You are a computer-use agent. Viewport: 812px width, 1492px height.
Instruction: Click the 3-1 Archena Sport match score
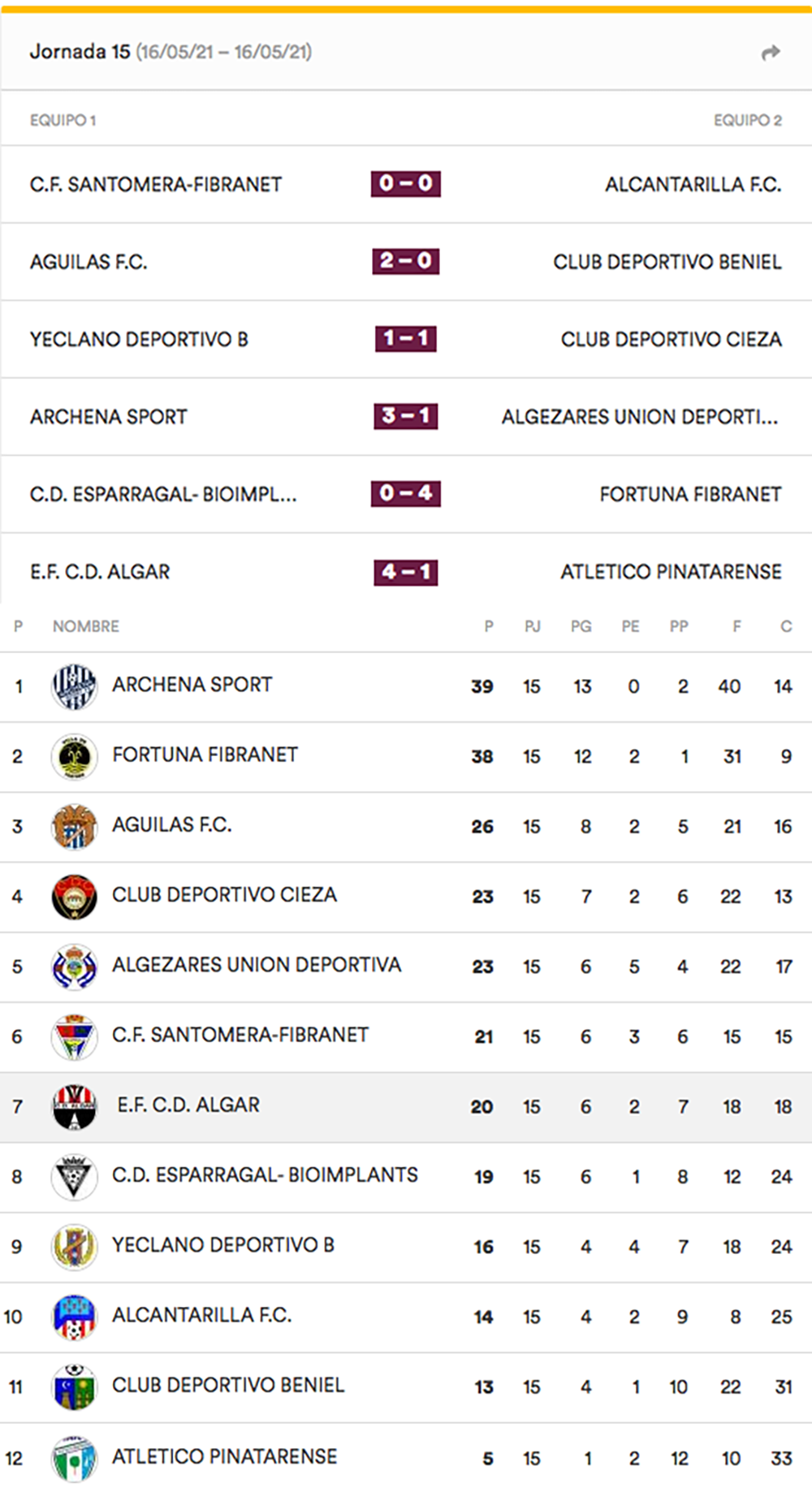click(x=405, y=416)
